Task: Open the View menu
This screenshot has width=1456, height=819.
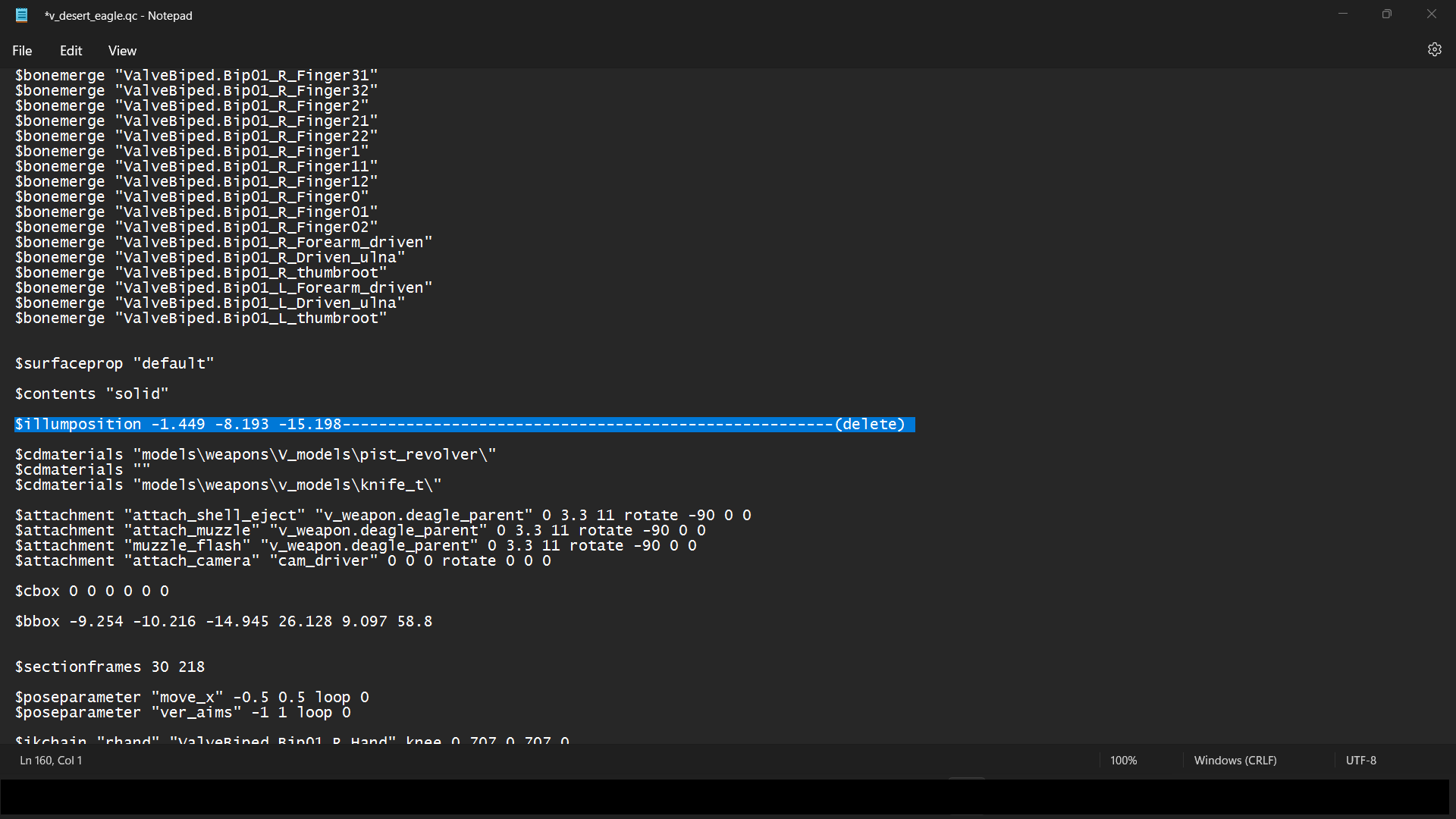Action: click(x=122, y=51)
